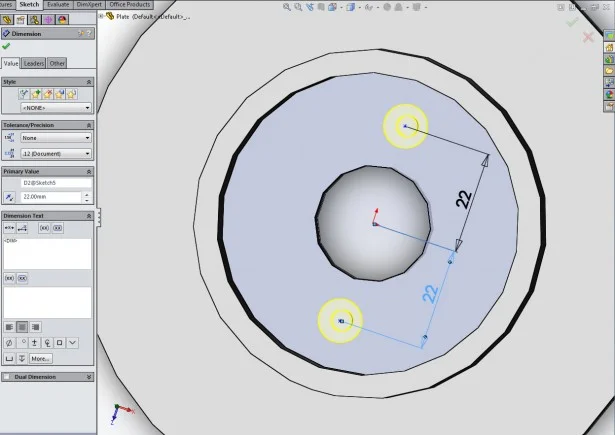
Task: Click the green checkmark to accept dimension
Action: 7,46
